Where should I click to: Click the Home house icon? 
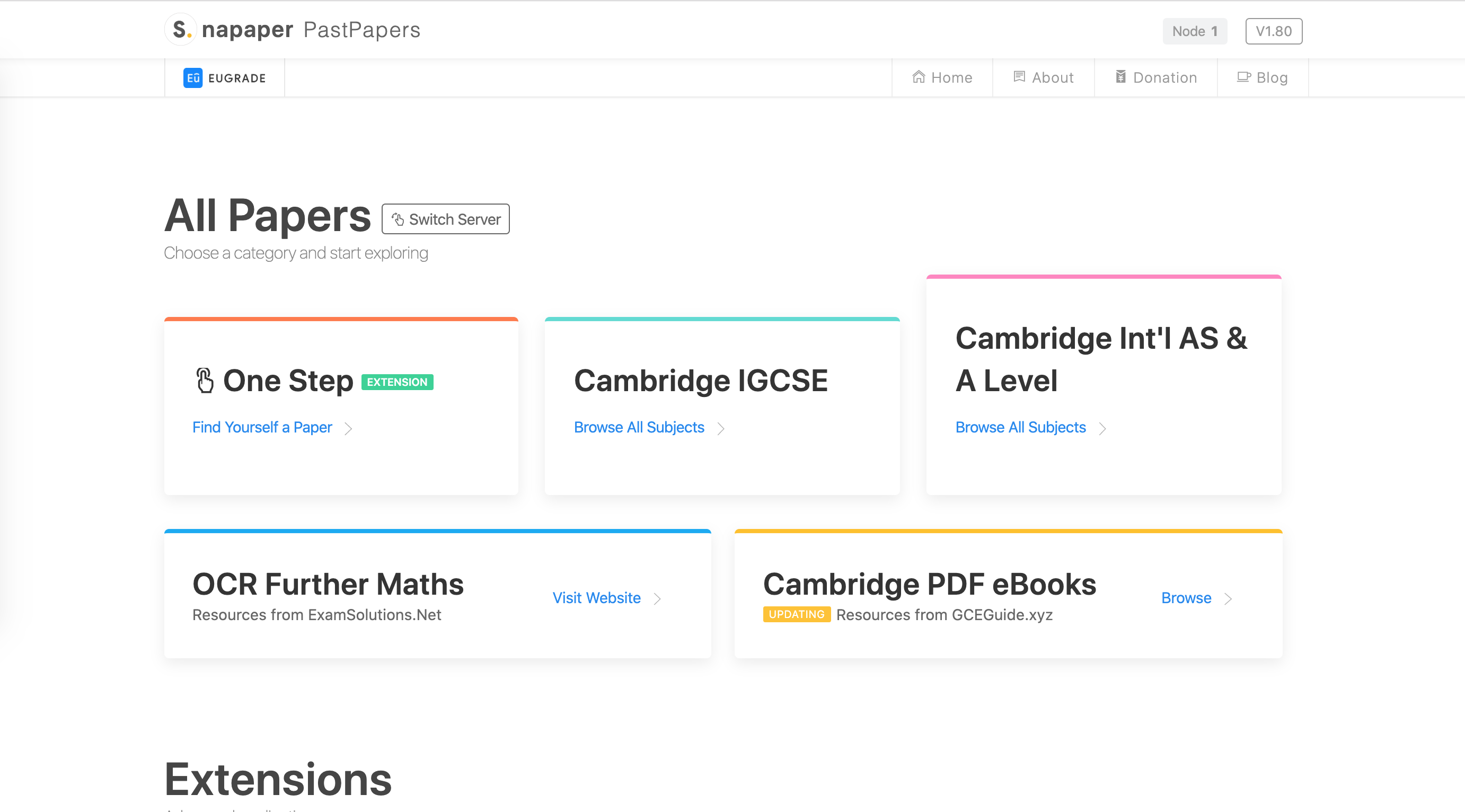point(919,77)
